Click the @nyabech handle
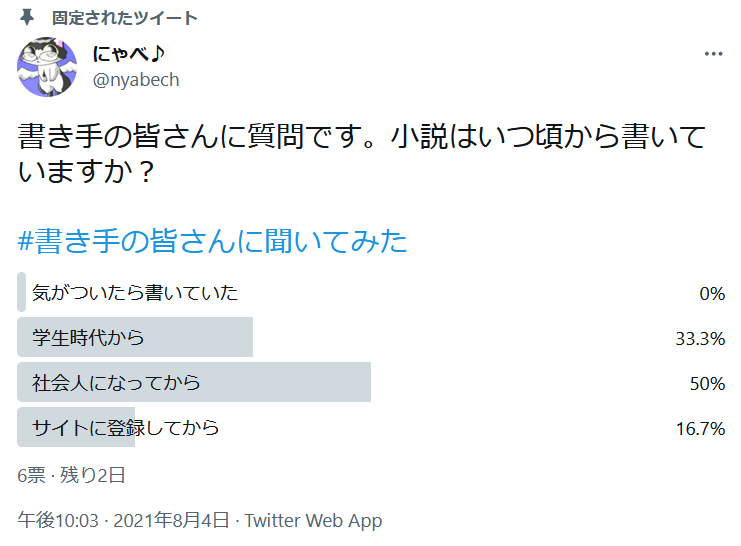 [136, 80]
